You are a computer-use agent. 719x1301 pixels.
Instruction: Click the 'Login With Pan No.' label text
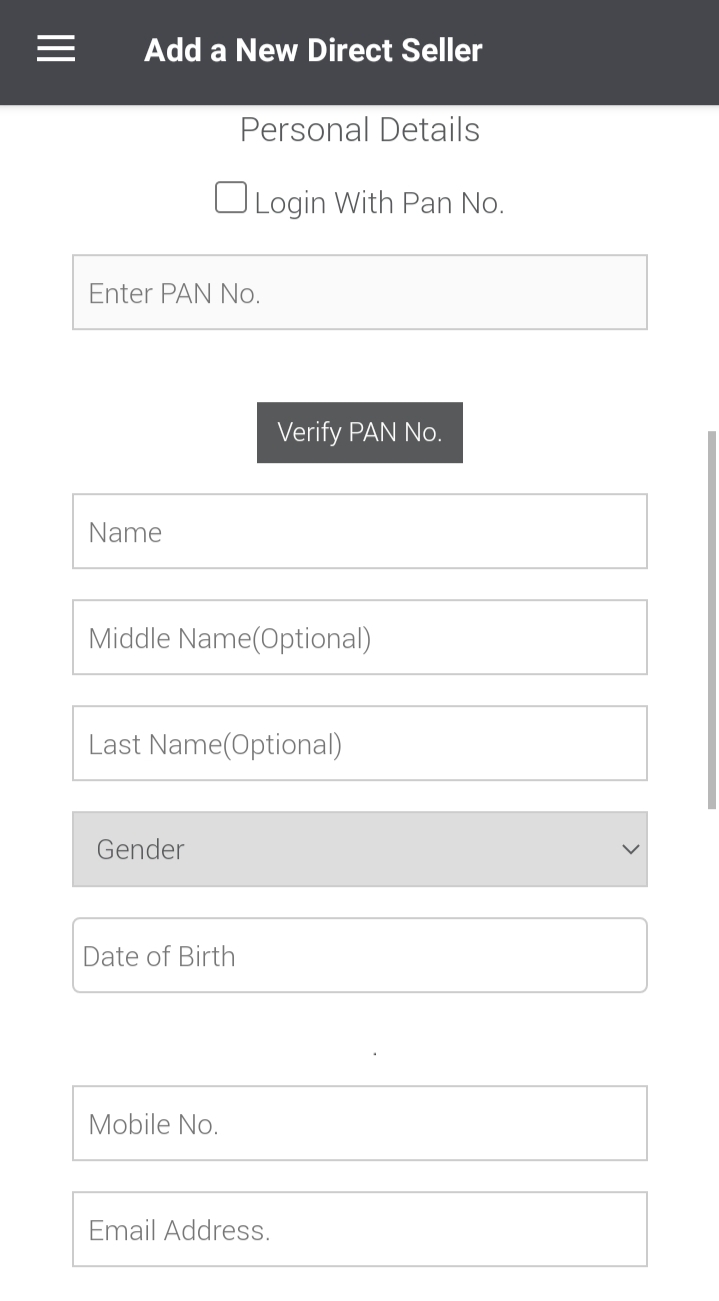click(x=379, y=203)
